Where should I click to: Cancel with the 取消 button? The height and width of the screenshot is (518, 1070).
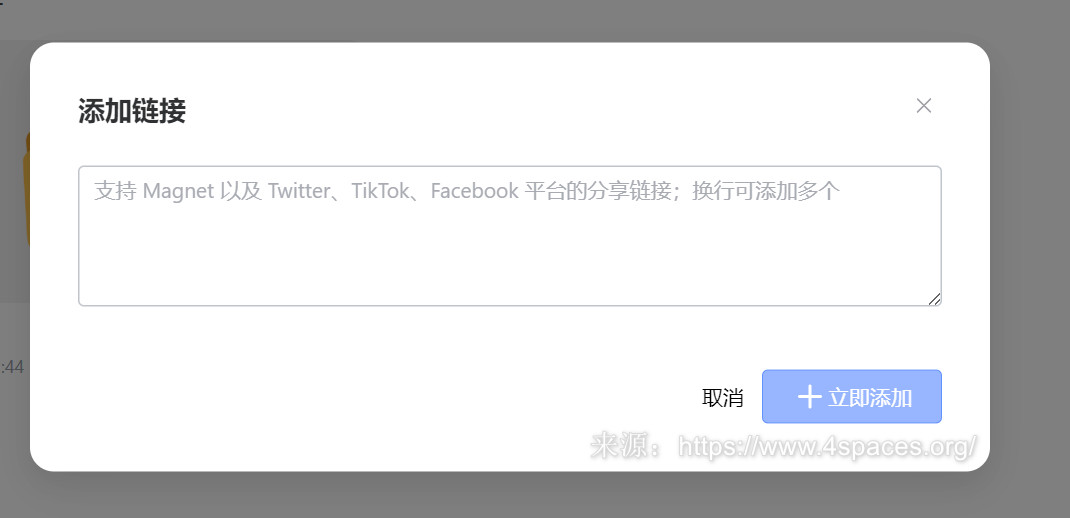(723, 397)
